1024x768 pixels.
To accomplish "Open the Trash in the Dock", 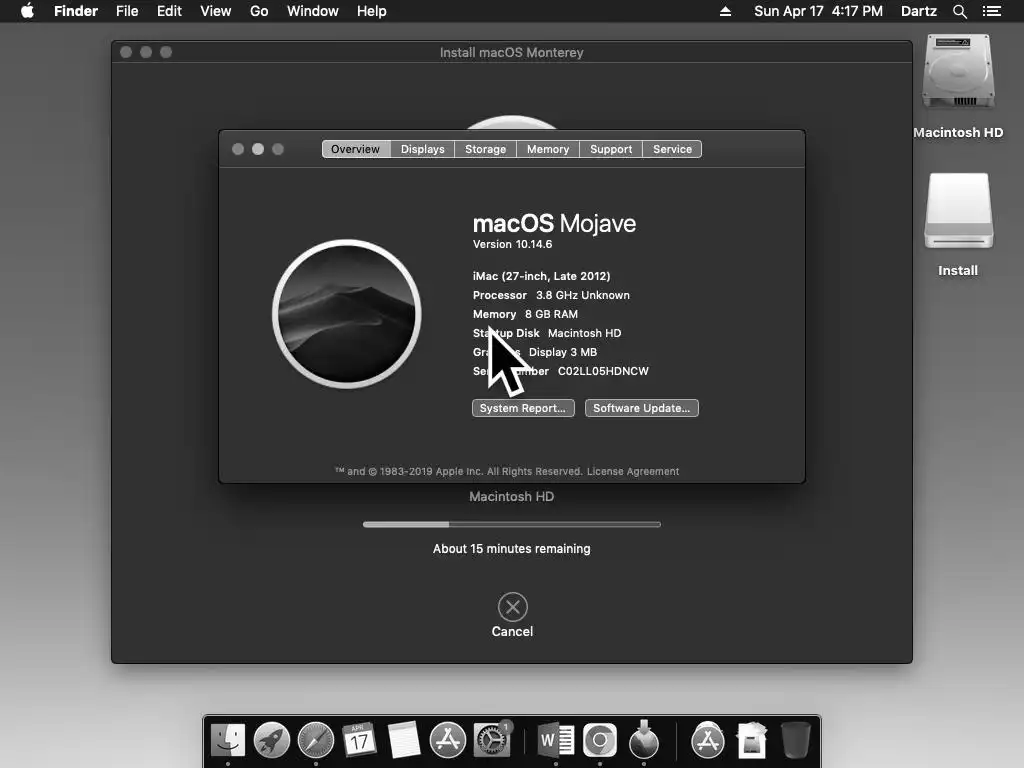I will [795, 741].
